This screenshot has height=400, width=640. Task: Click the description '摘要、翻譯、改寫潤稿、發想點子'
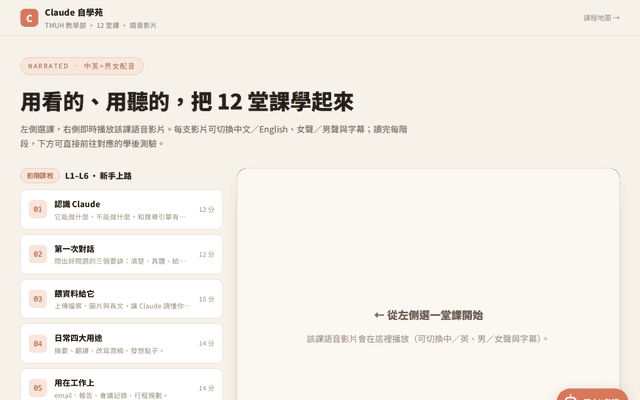pos(109,351)
